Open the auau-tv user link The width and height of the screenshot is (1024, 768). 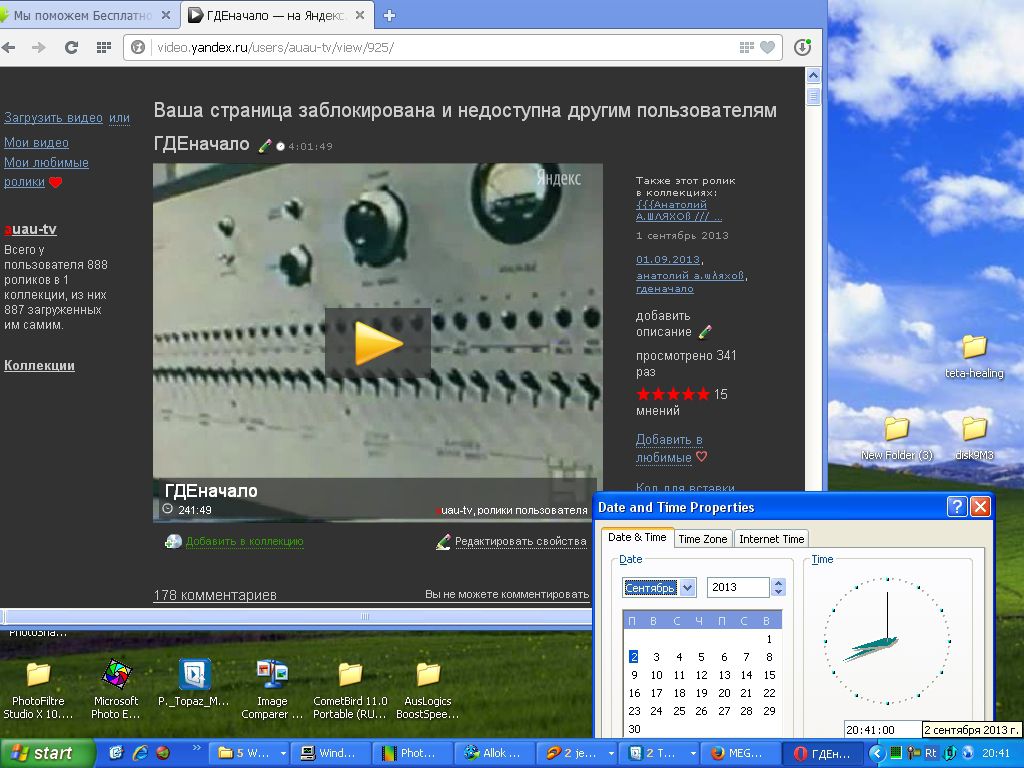tap(30, 229)
